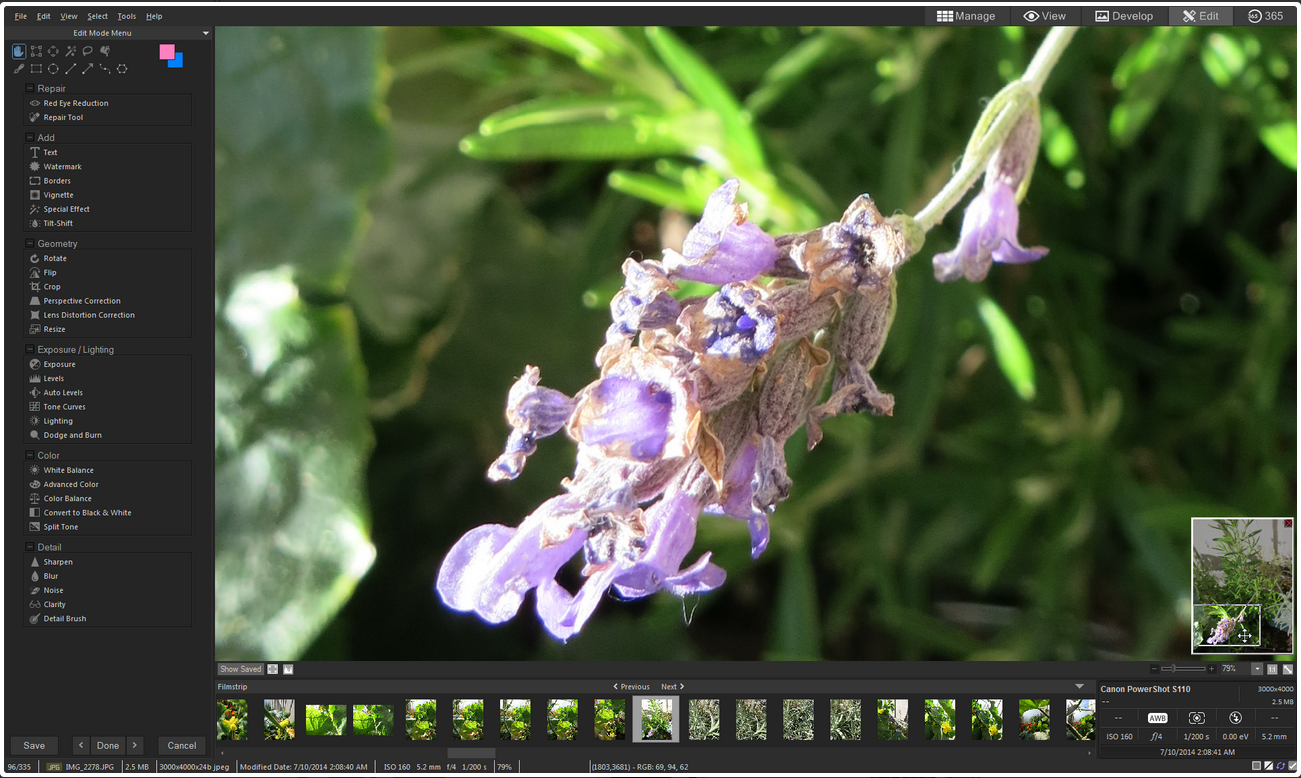1301x778 pixels.
Task: Collapse the Geometry group
Action: click(30, 244)
